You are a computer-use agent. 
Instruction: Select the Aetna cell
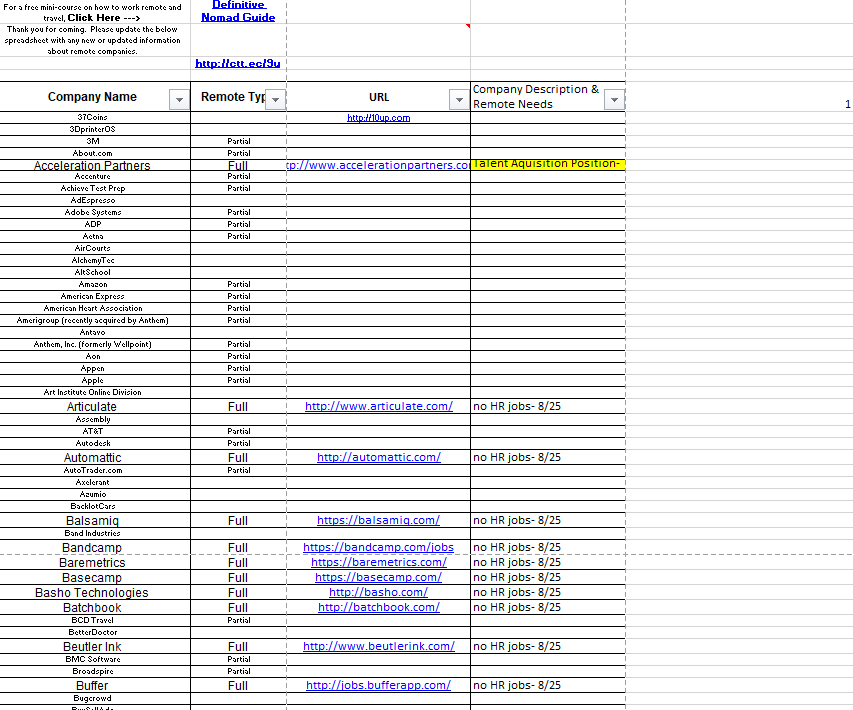pyautogui.click(x=93, y=236)
